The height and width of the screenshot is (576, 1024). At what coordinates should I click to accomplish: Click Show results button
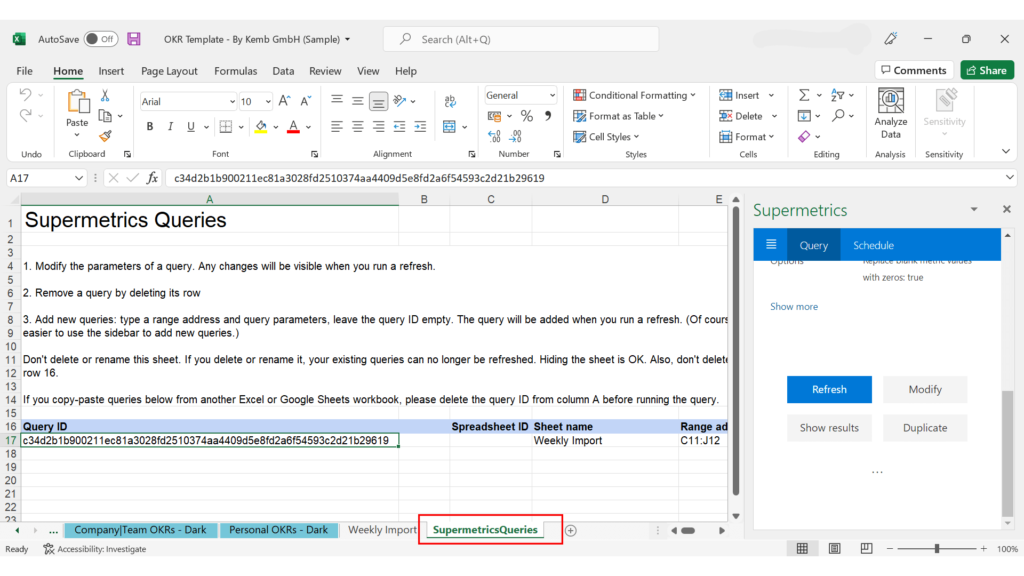[x=829, y=428]
